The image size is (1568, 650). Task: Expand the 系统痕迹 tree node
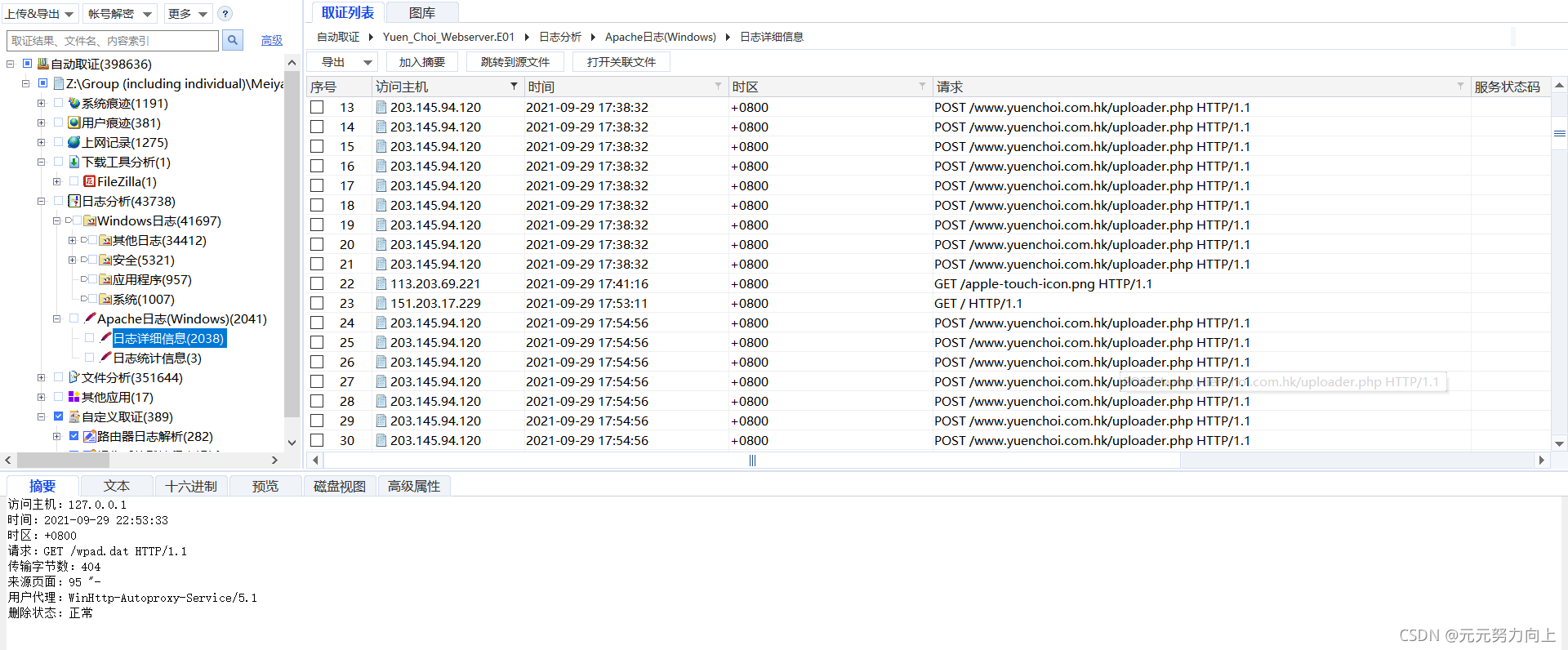(41, 103)
